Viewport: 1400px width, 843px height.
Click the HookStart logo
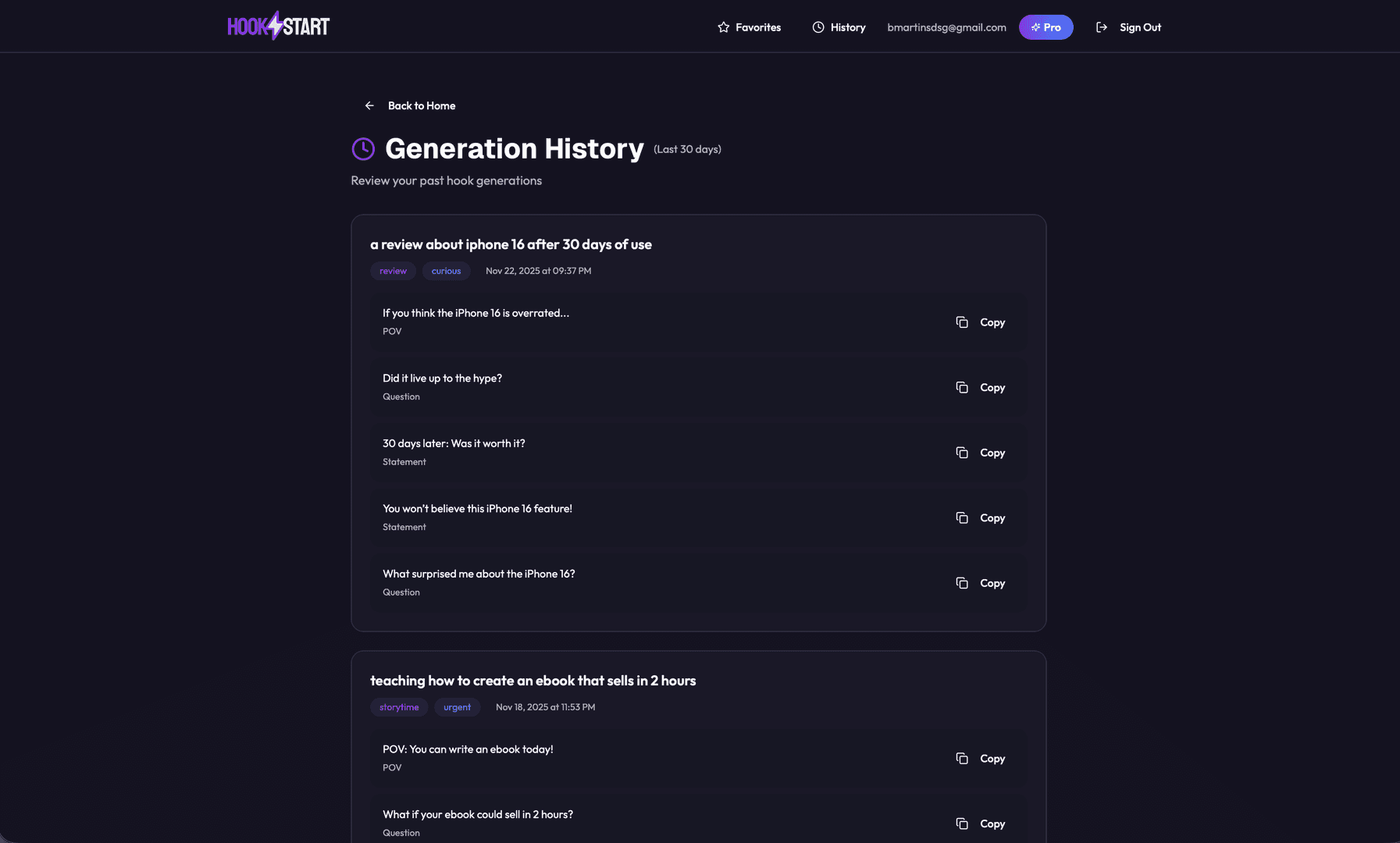click(278, 27)
